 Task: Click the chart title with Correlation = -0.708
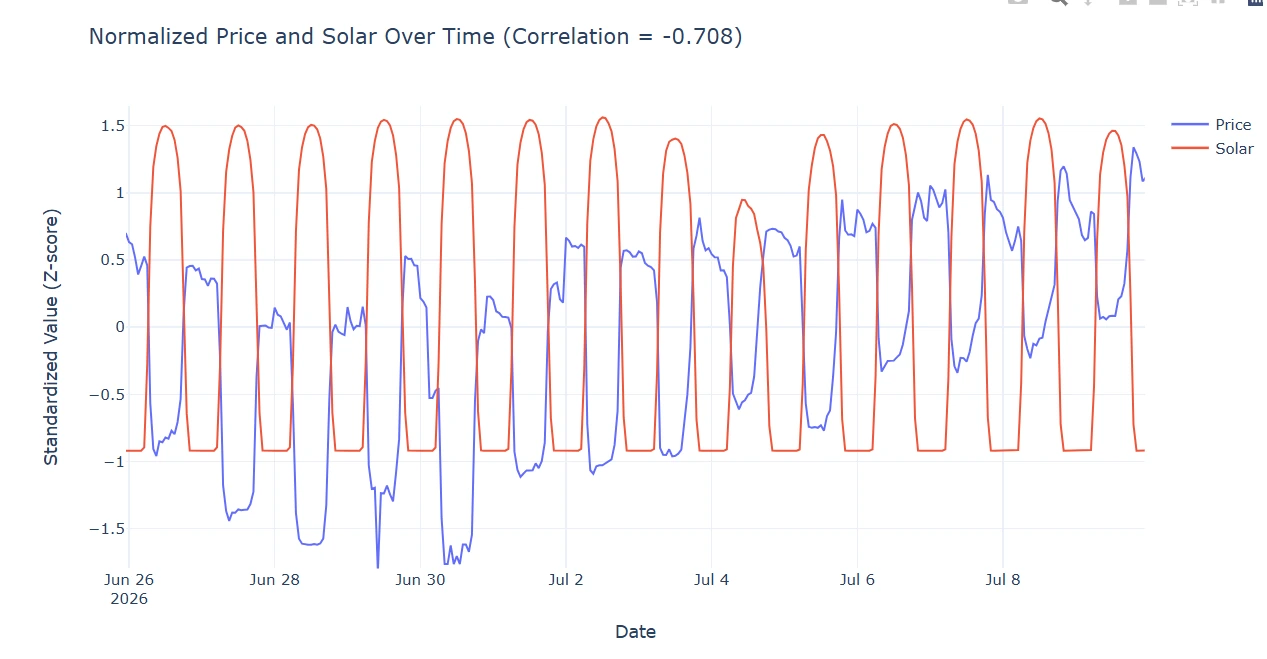pos(416,37)
